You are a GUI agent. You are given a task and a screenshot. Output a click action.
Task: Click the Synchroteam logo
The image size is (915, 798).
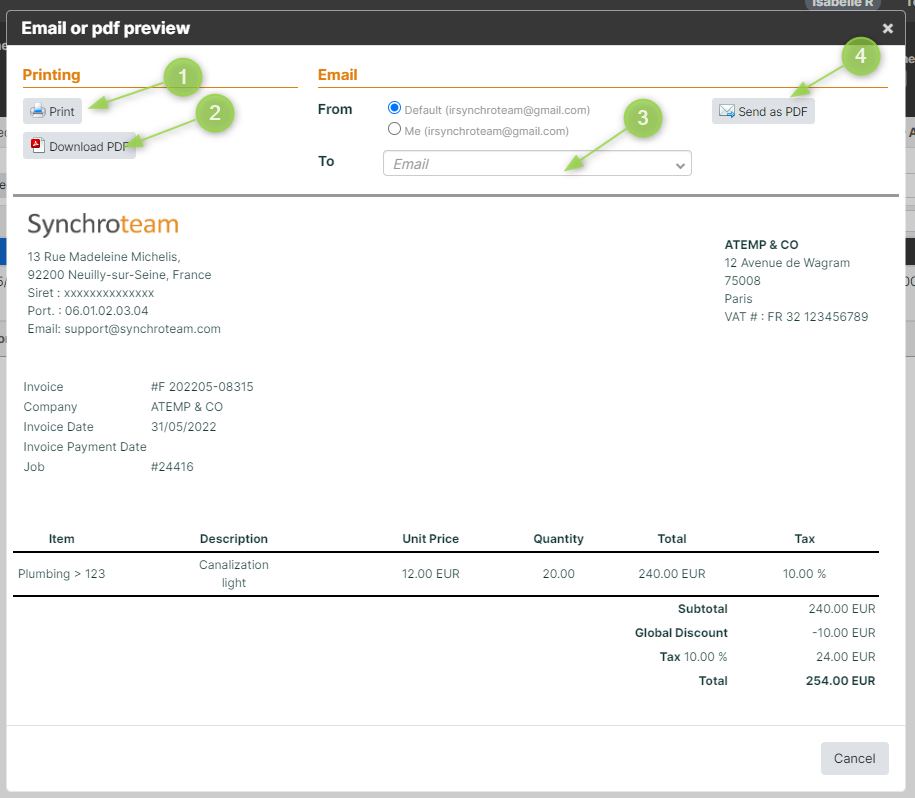click(103, 225)
